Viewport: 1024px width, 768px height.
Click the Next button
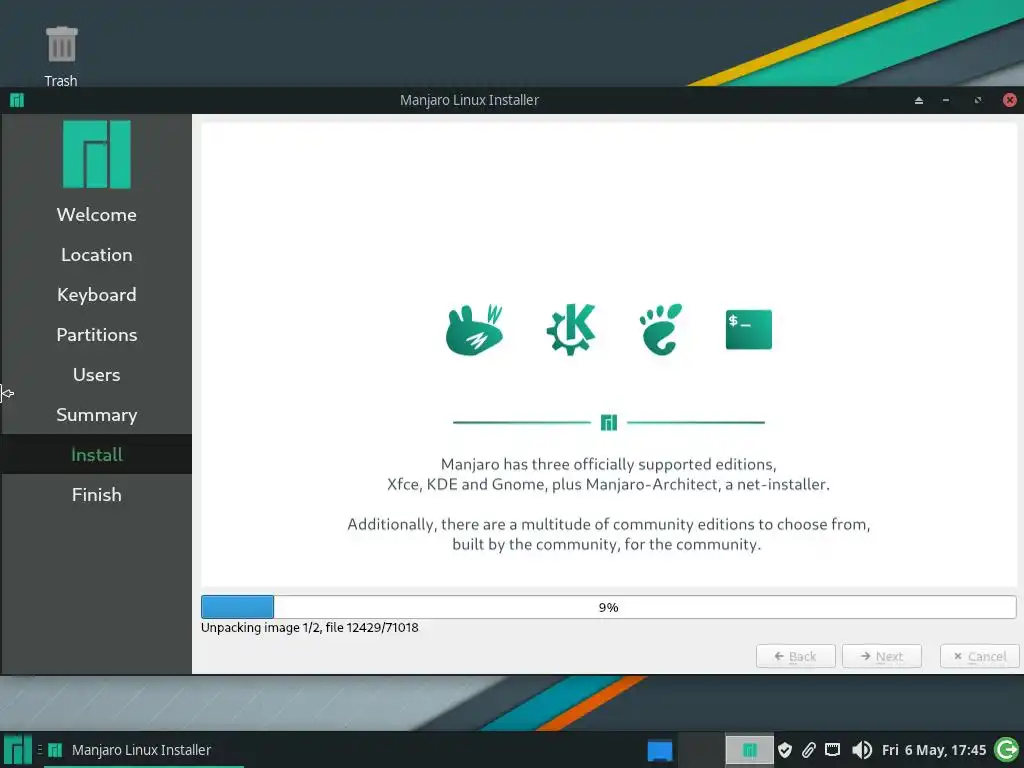(882, 656)
